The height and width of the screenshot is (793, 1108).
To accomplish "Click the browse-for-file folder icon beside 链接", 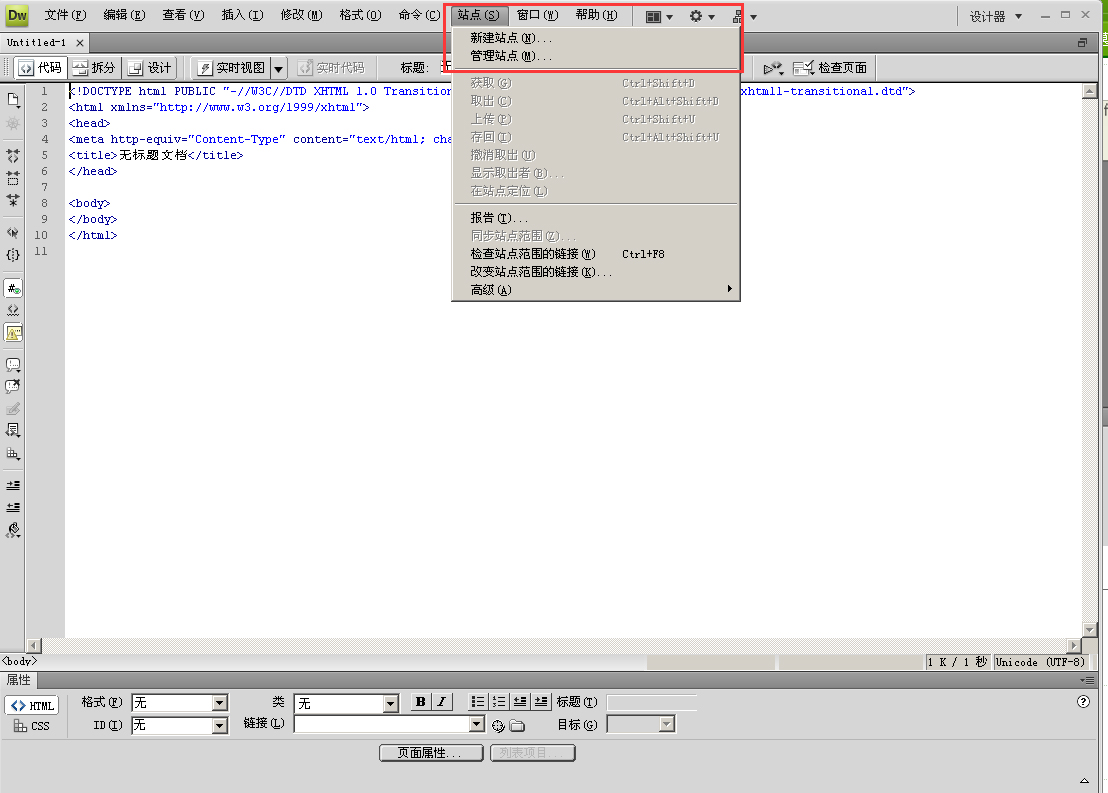I will click(517, 725).
